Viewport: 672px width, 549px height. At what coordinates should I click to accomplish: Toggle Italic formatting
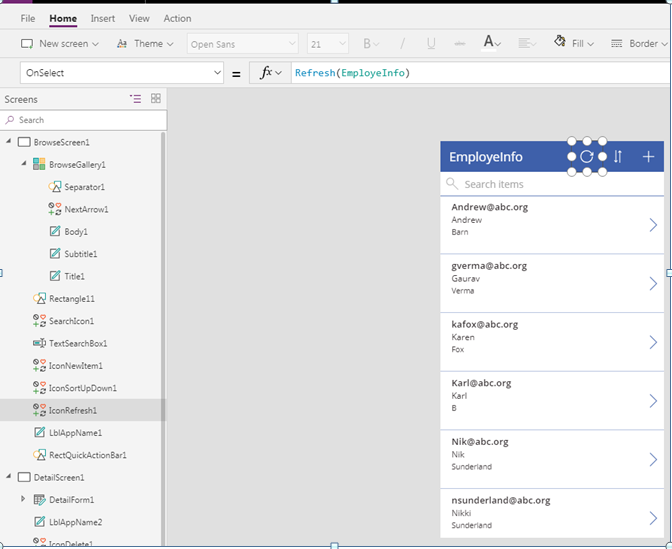point(402,44)
